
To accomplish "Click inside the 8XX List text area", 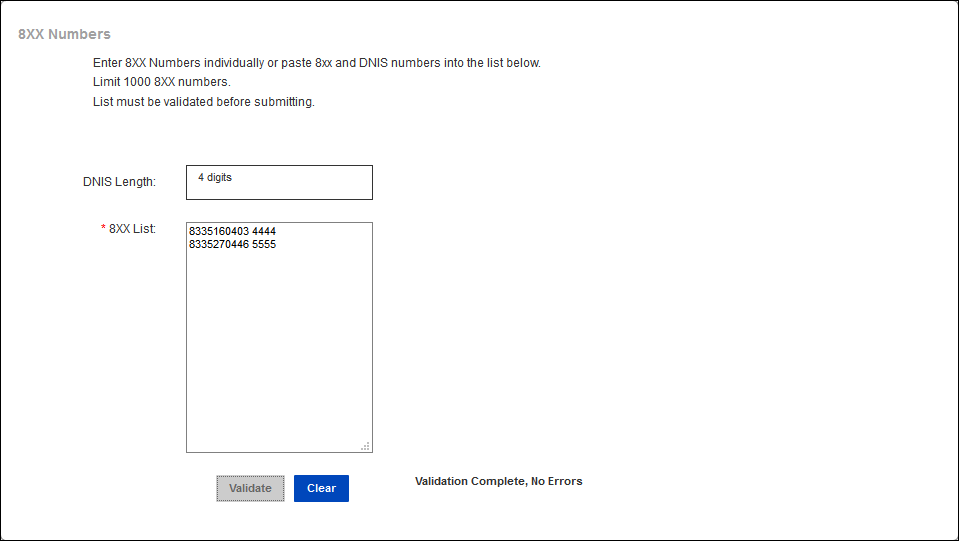I will click(280, 337).
